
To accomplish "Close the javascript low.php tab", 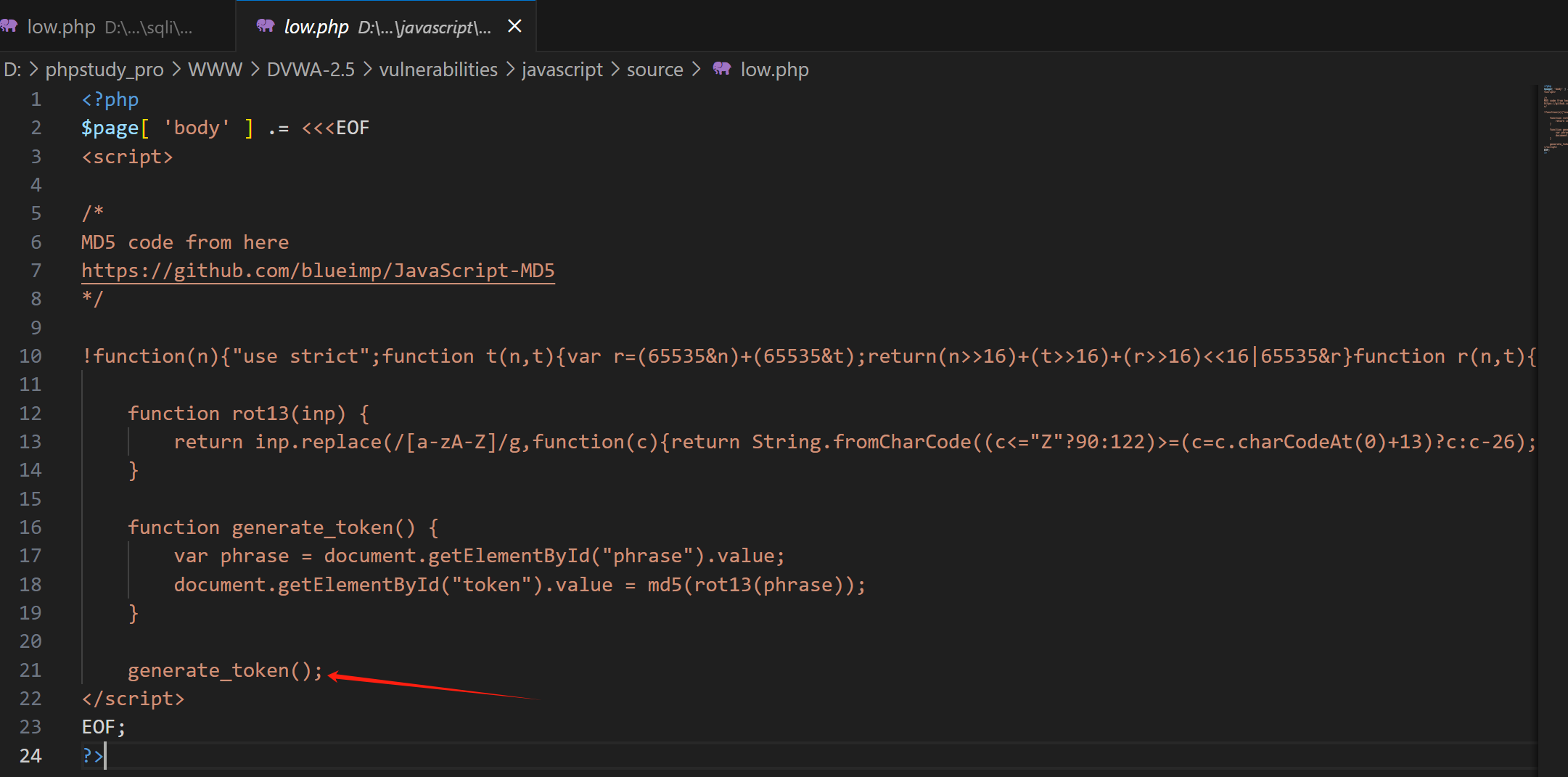I will (514, 26).
